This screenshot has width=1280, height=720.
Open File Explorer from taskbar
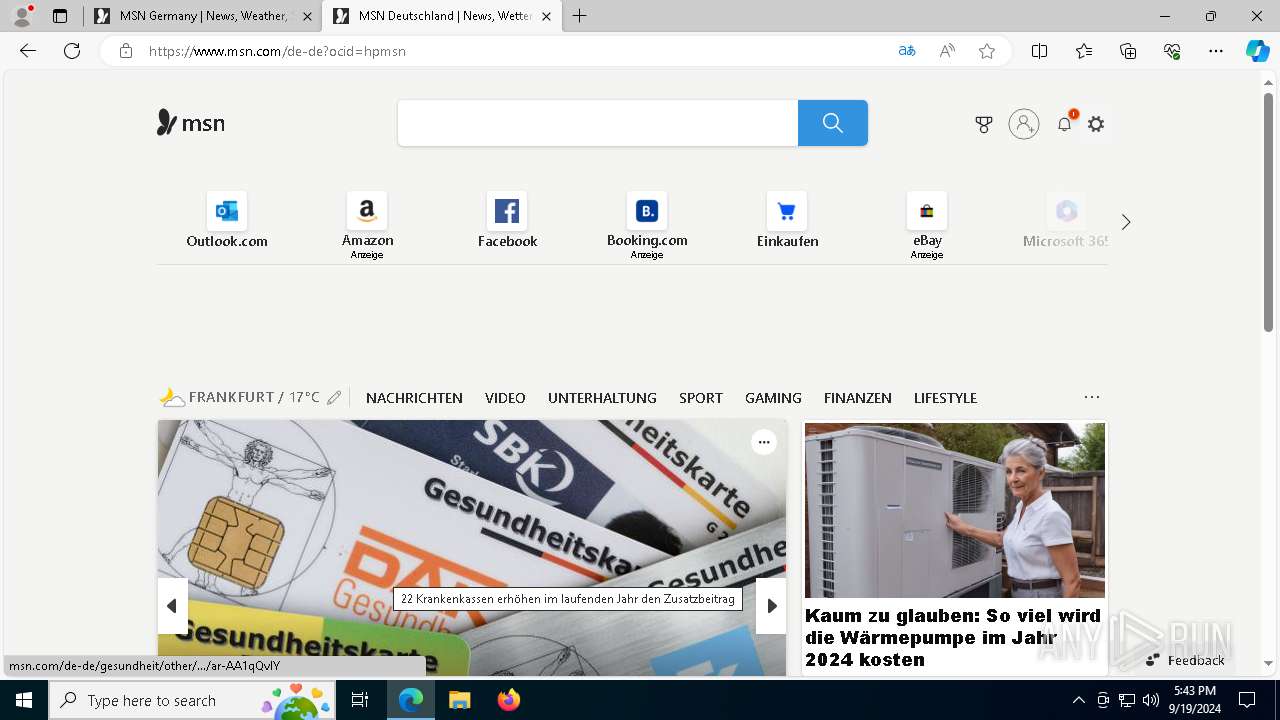point(459,700)
